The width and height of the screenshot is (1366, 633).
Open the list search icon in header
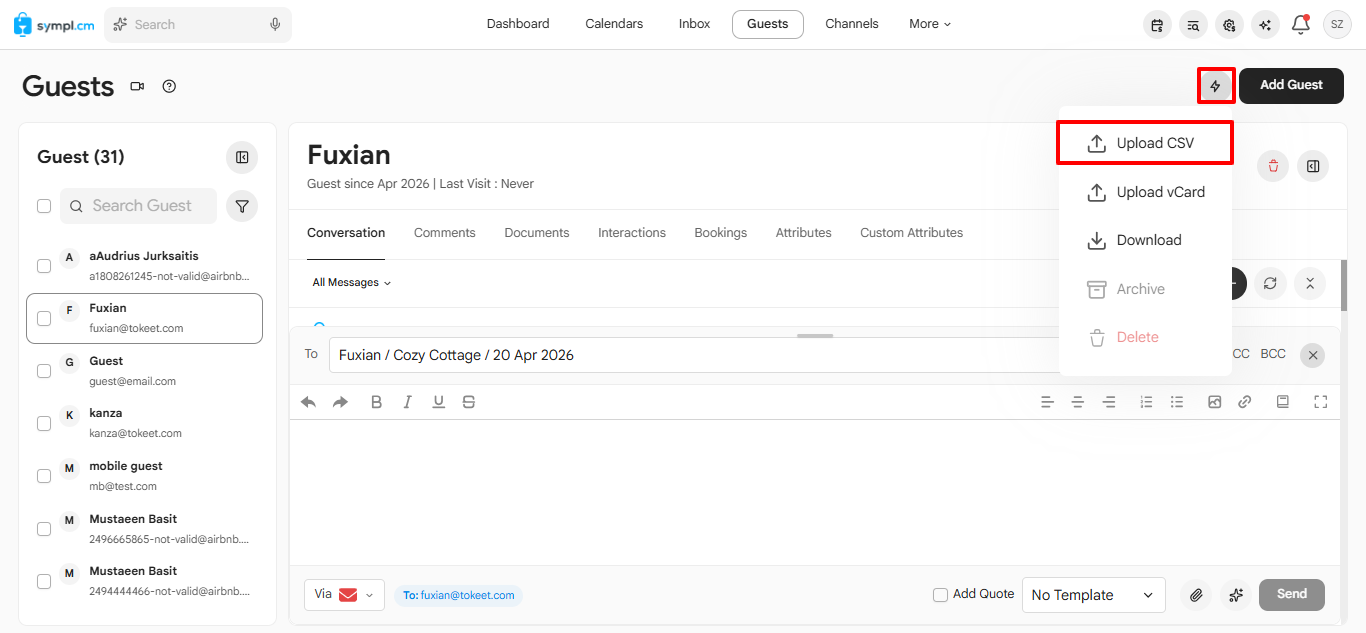pos(1193,25)
